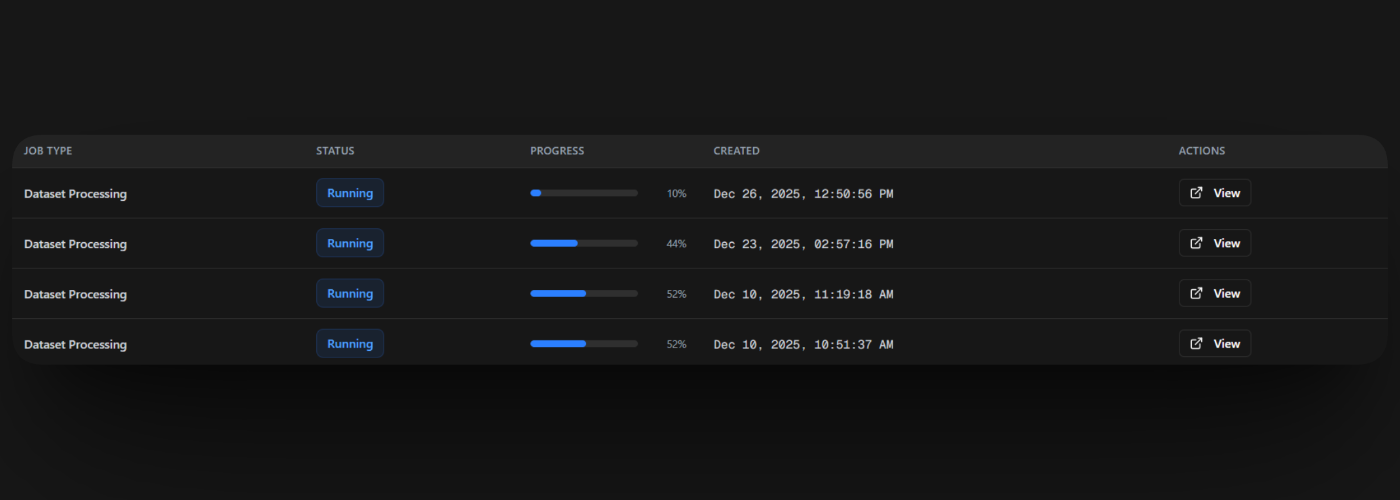Click the timestamp Dec 26, 2025, 12:50:56 PM
The image size is (1400, 500).
click(x=803, y=194)
